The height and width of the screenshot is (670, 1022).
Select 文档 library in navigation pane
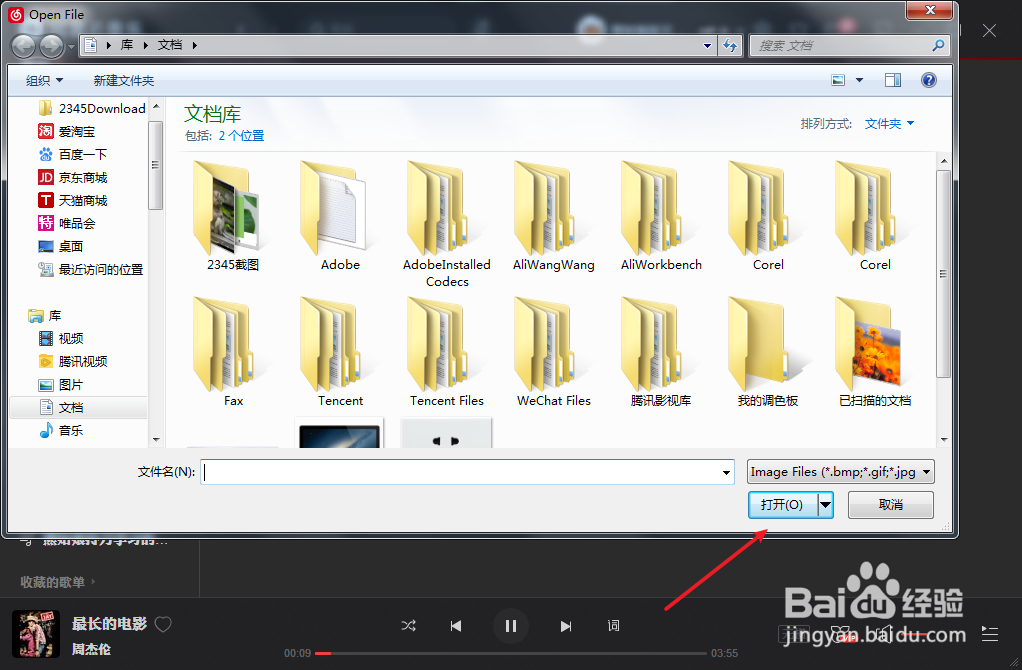78,407
